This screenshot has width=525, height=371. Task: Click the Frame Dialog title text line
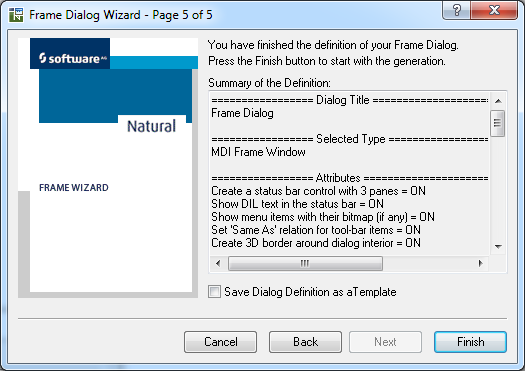click(242, 113)
